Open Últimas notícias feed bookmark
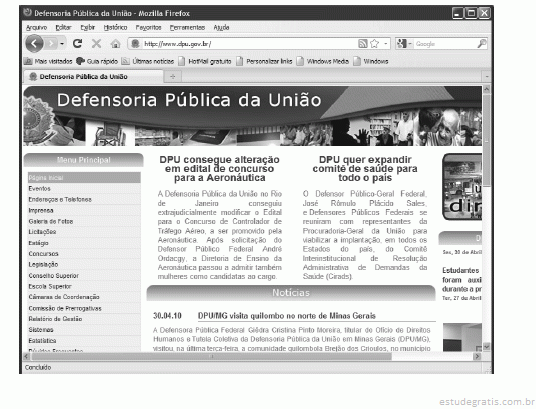Screen dimensions: 536x409 pyautogui.click(x=148, y=61)
